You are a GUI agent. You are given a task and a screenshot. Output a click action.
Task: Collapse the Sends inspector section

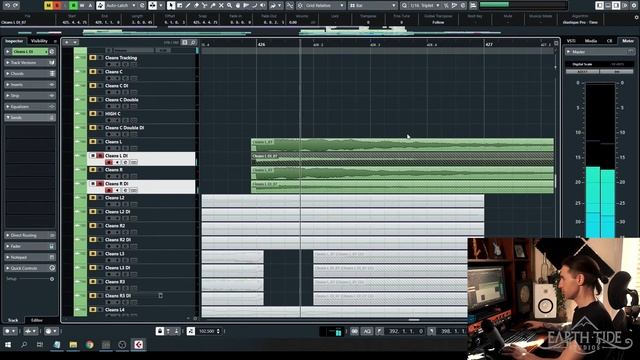coord(30,118)
